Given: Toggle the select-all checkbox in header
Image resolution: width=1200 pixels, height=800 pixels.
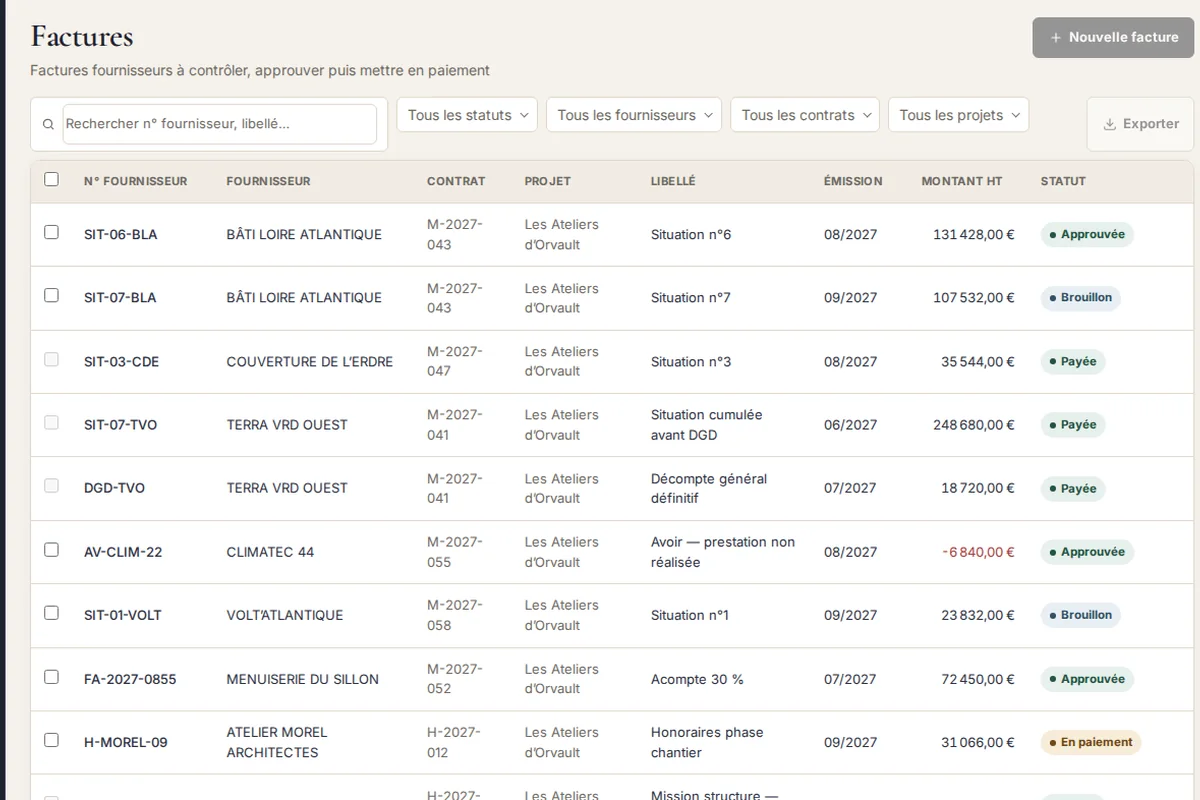Looking at the screenshot, I should point(51,180).
